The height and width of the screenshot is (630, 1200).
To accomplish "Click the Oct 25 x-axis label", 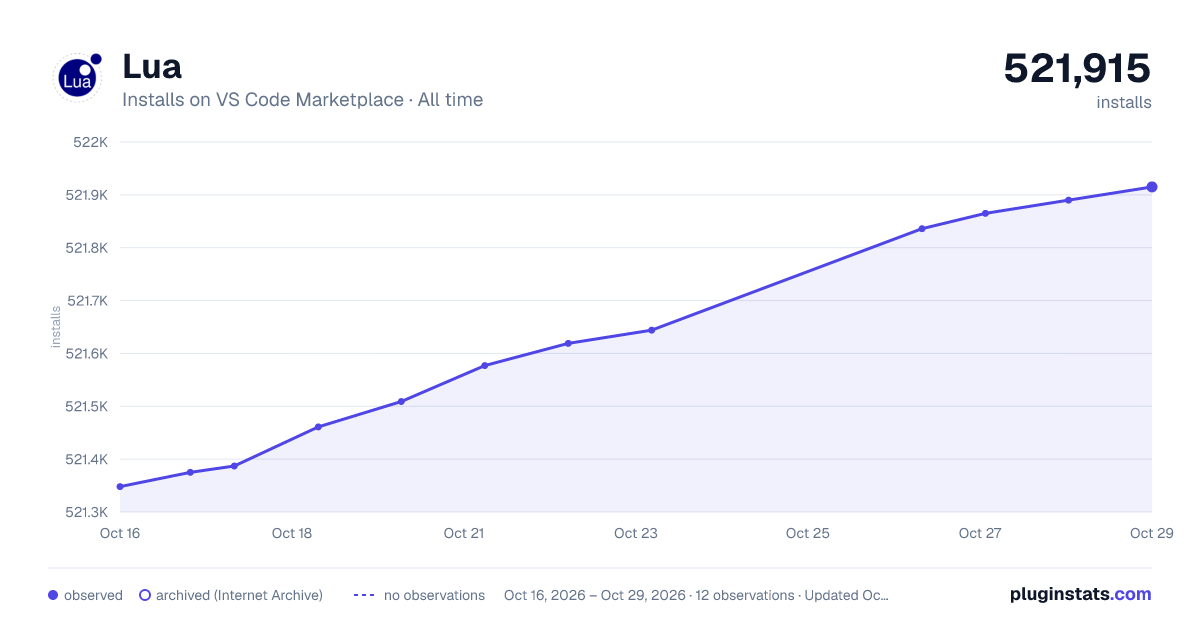I will 808,533.
